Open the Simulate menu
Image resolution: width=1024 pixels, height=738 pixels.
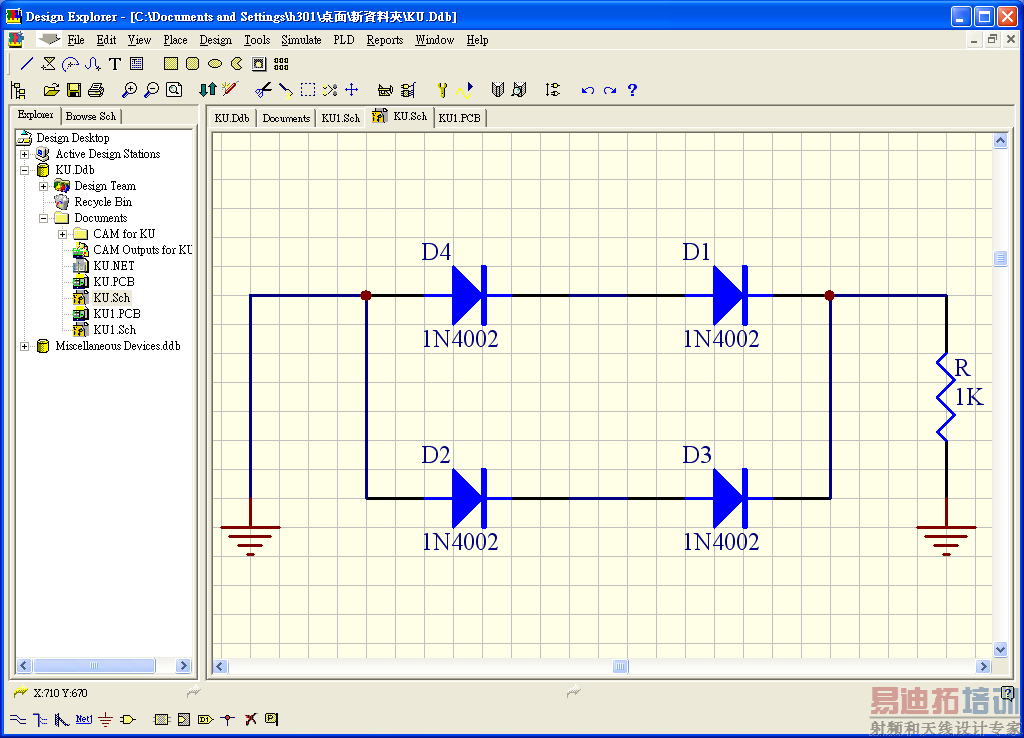[x=301, y=40]
